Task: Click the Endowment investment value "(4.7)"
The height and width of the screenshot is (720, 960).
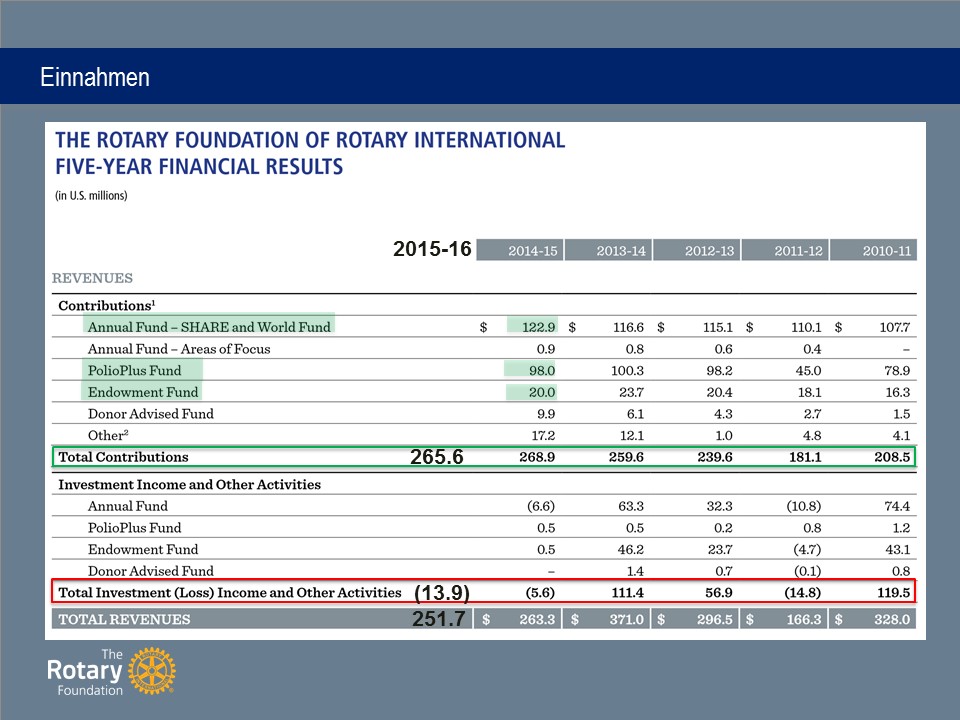Action: pos(807,549)
